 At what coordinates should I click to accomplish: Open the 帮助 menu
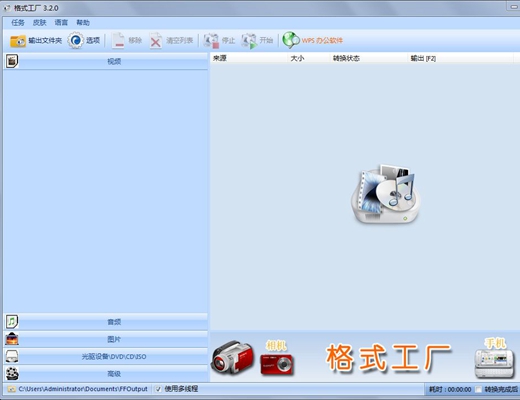tap(83, 23)
